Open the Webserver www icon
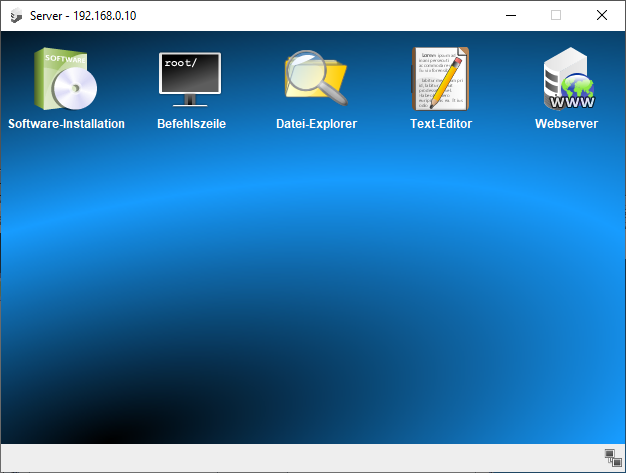 click(x=569, y=79)
